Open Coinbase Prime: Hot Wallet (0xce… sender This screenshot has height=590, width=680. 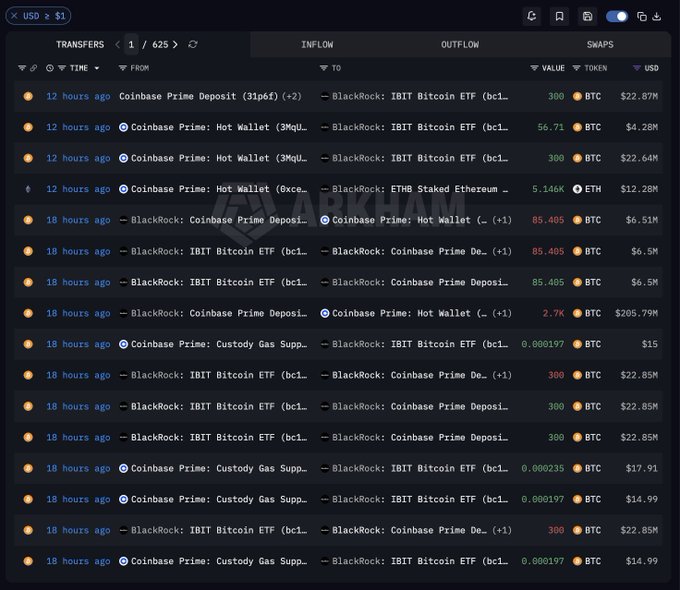pyautogui.click(x=219, y=189)
